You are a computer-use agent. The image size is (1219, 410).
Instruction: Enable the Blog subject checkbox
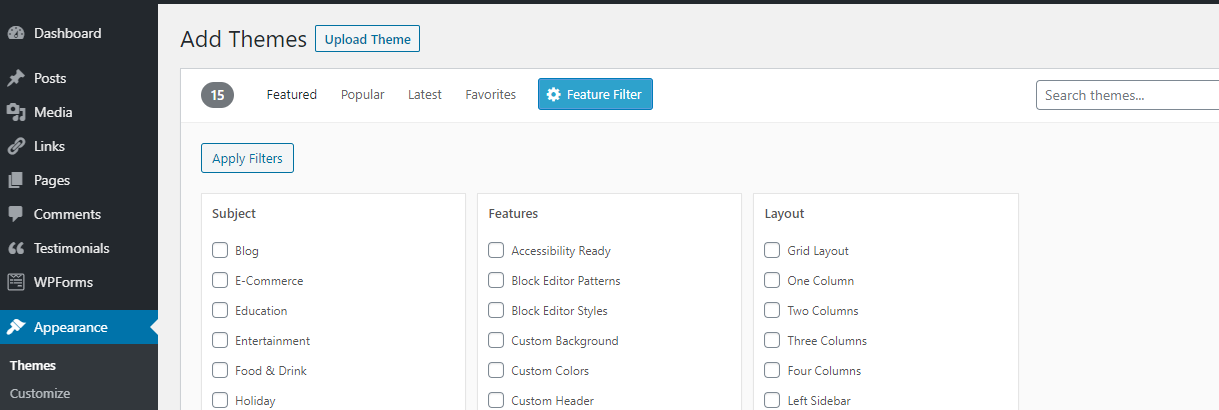[220, 250]
